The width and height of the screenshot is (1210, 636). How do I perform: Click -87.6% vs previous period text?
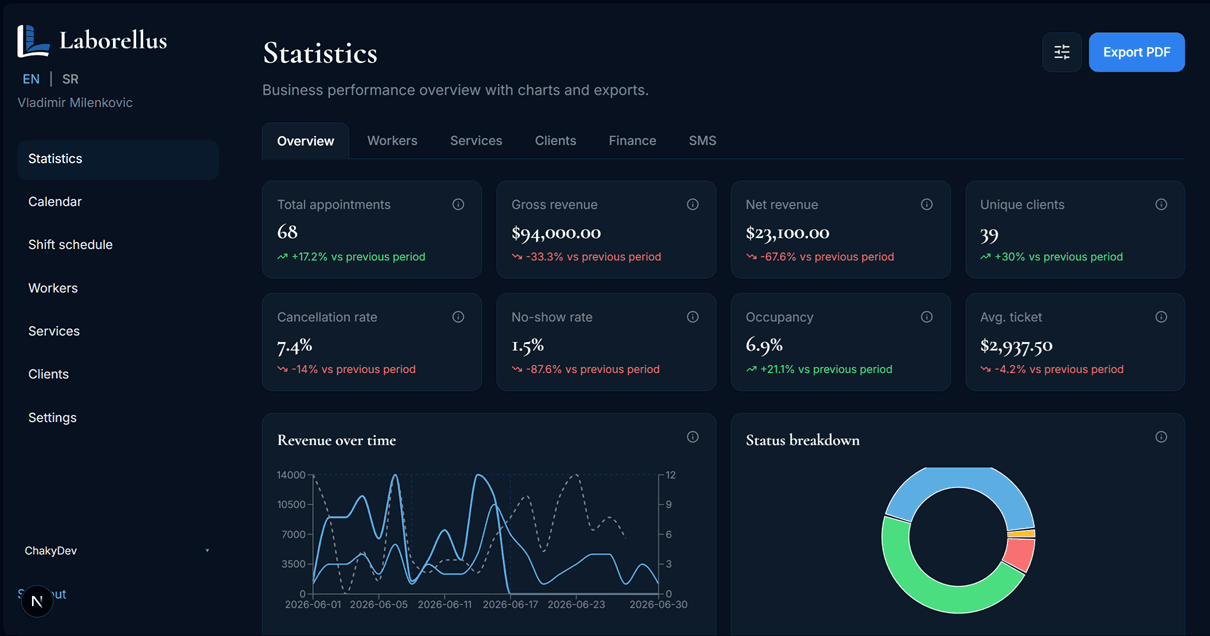[x=592, y=370]
